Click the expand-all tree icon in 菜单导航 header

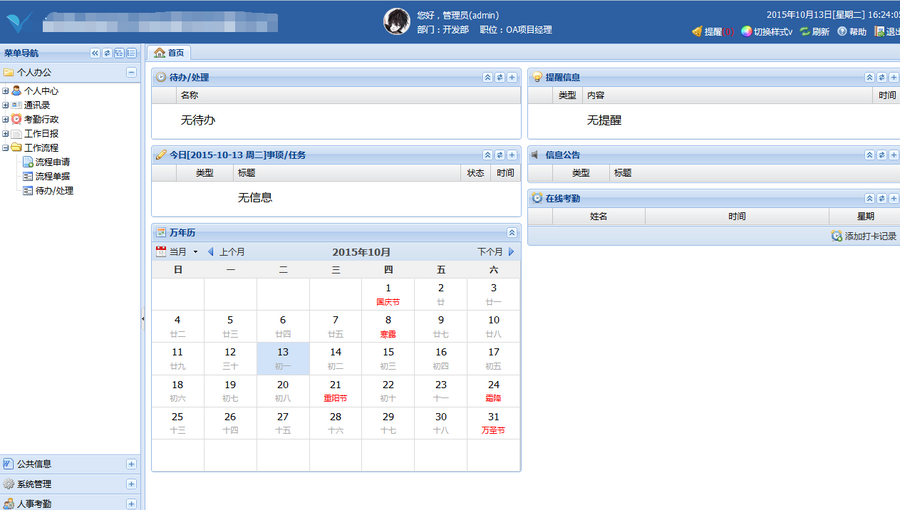[x=119, y=53]
